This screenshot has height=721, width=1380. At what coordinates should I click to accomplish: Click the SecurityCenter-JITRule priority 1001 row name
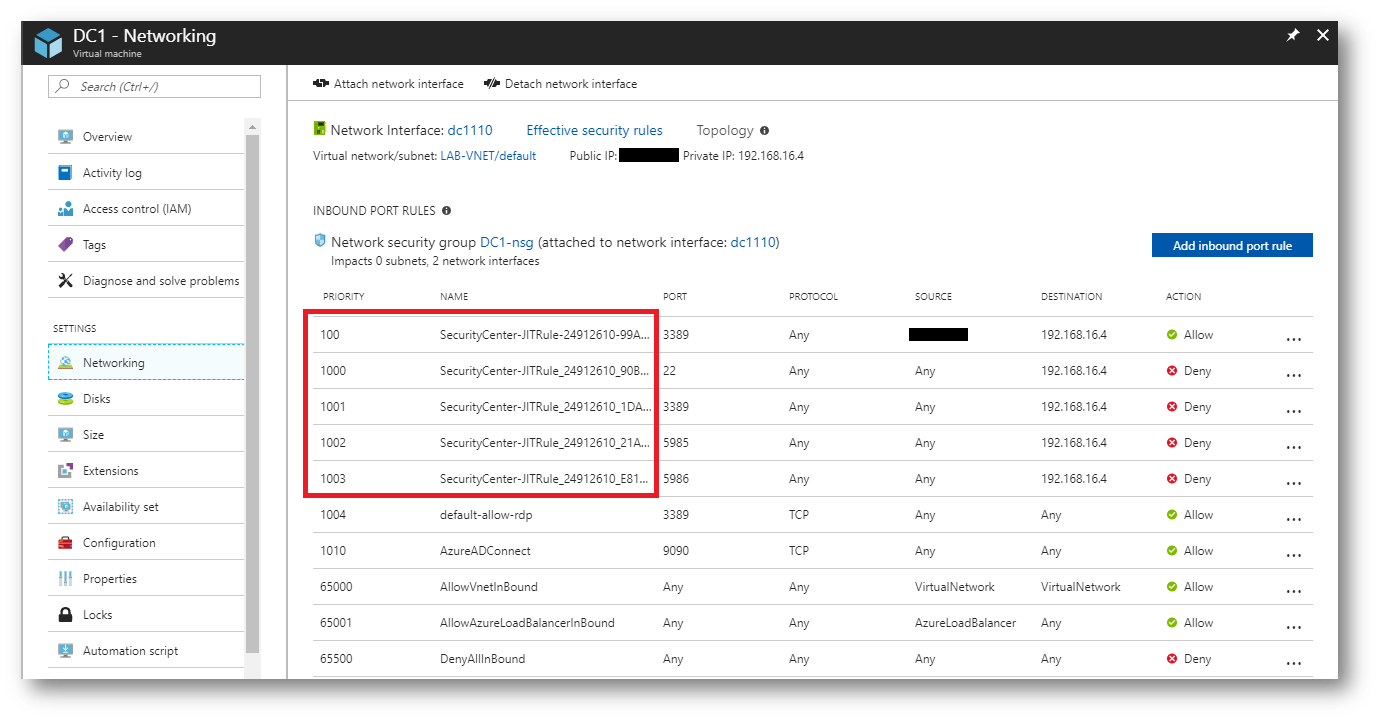coord(546,407)
